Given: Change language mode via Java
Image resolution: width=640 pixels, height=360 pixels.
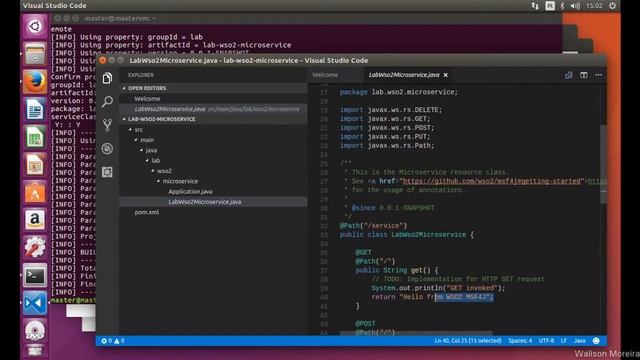Looking at the screenshot, I should coord(580,340).
